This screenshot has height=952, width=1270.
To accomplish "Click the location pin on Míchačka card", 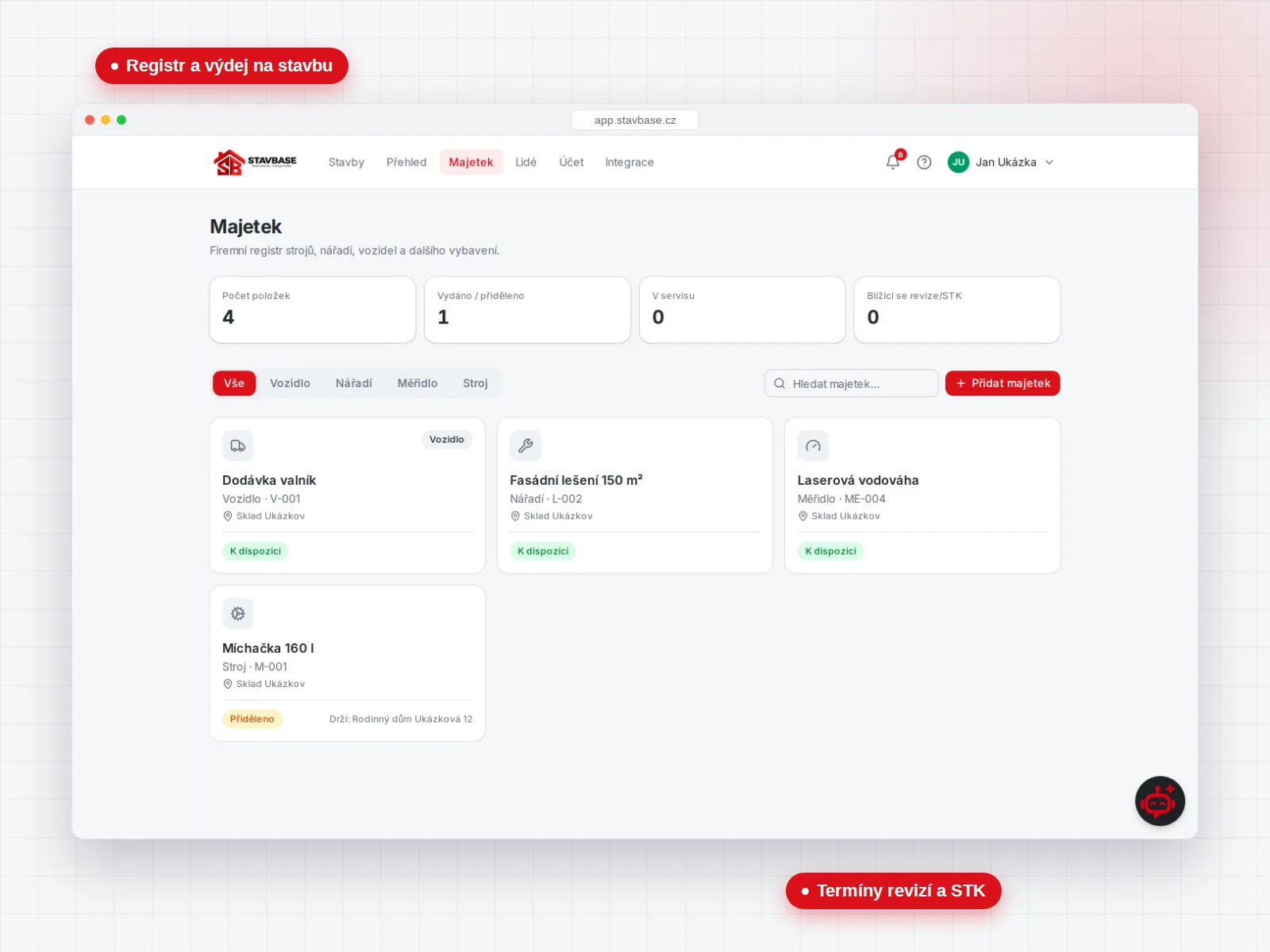I will coord(228,684).
